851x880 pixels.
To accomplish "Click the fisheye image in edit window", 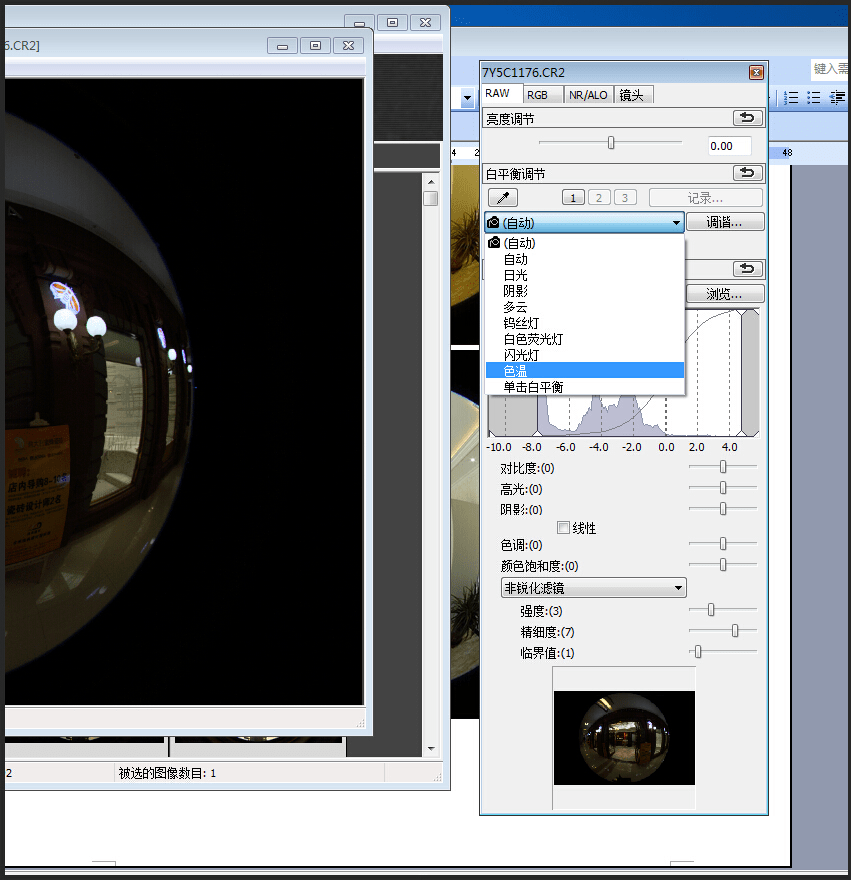I will pyautogui.click(x=184, y=391).
